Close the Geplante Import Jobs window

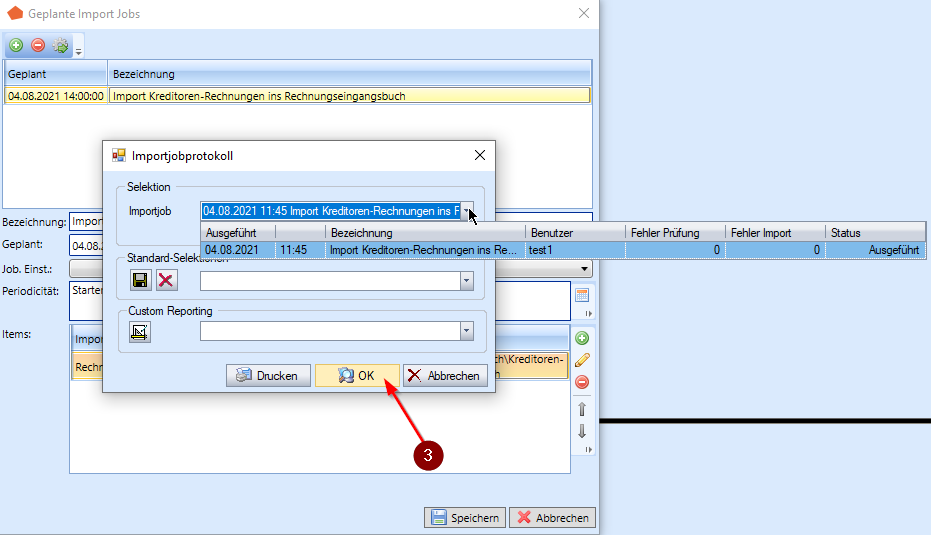[x=584, y=13]
